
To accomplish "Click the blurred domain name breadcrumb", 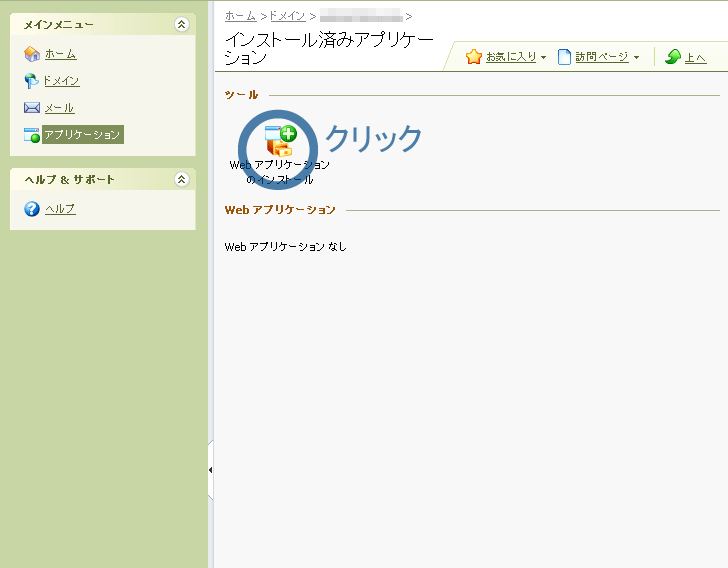I will 361,16.
